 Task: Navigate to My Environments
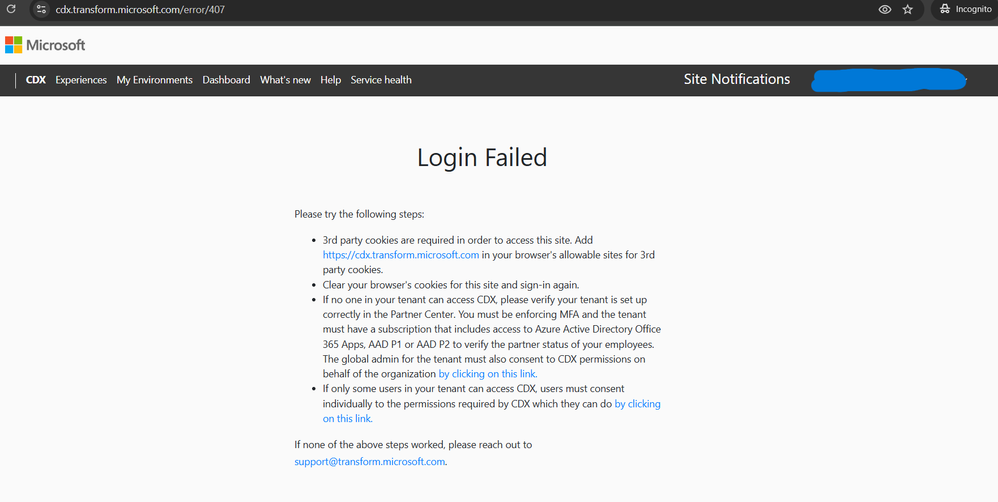tap(154, 80)
